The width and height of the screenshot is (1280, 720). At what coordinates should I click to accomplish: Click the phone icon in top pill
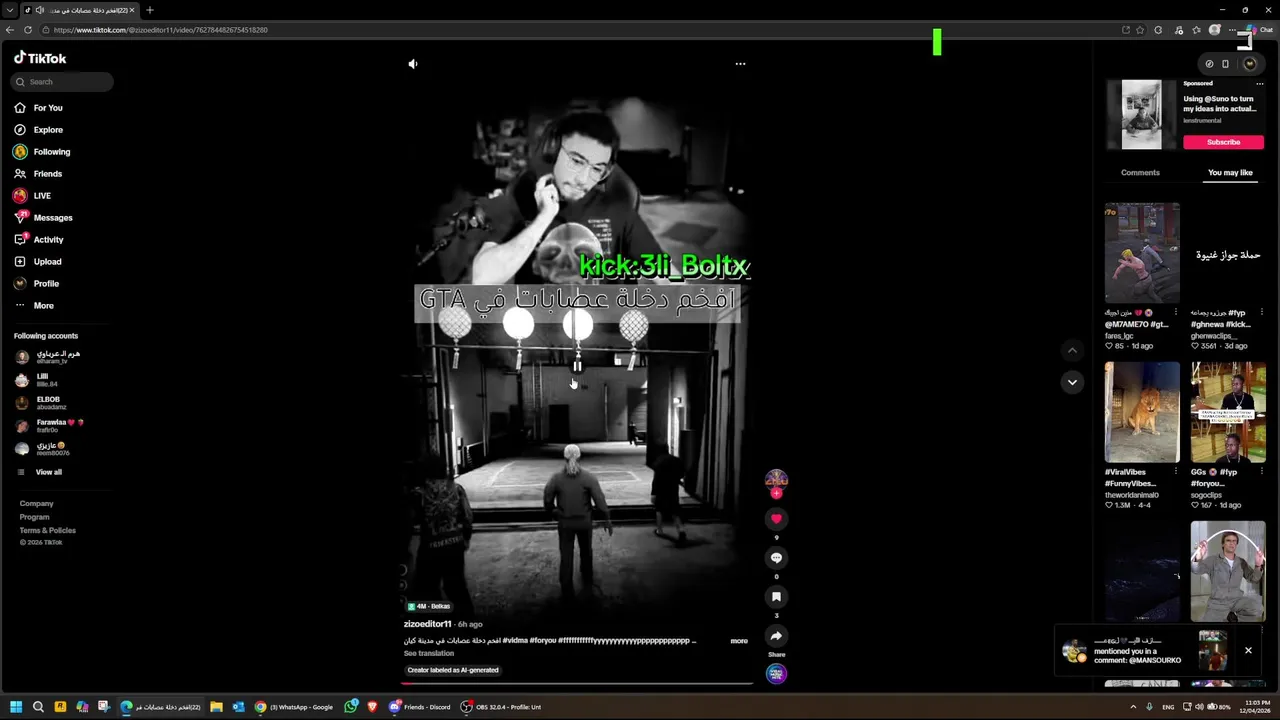point(1225,64)
